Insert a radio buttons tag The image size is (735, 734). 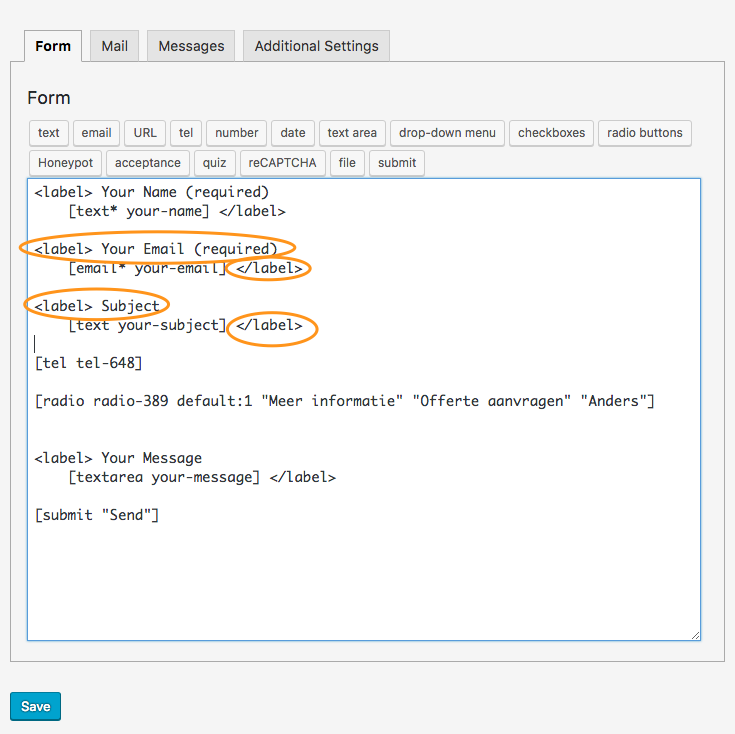coord(645,133)
